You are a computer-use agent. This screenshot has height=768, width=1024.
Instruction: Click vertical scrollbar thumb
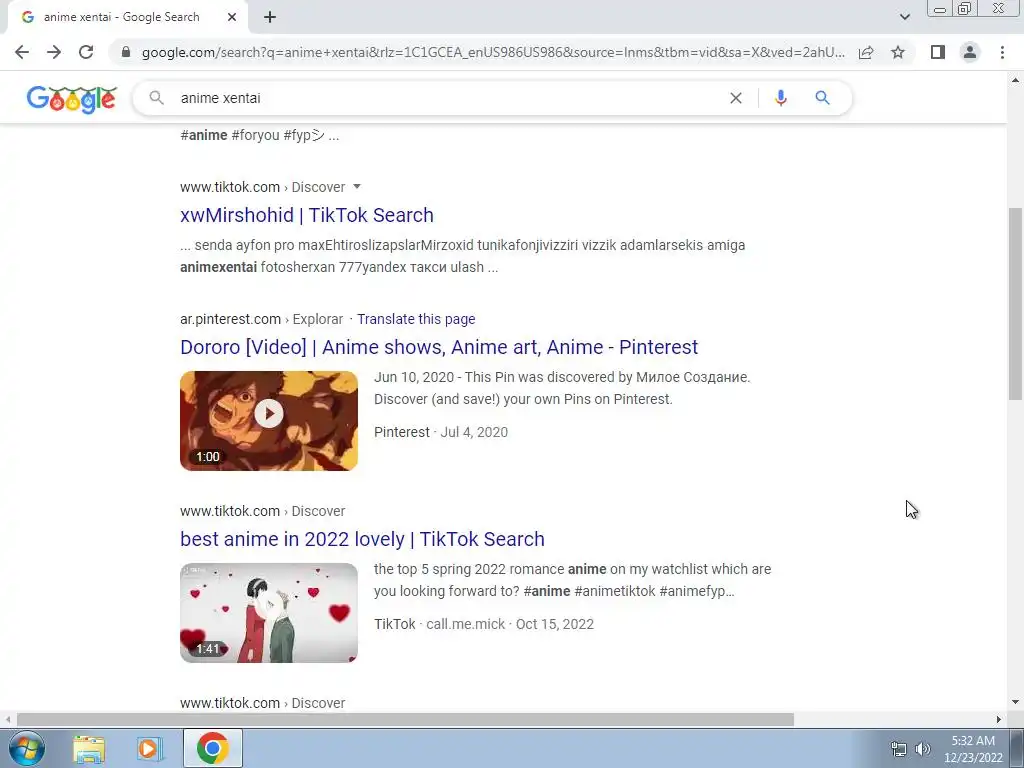point(1015,304)
